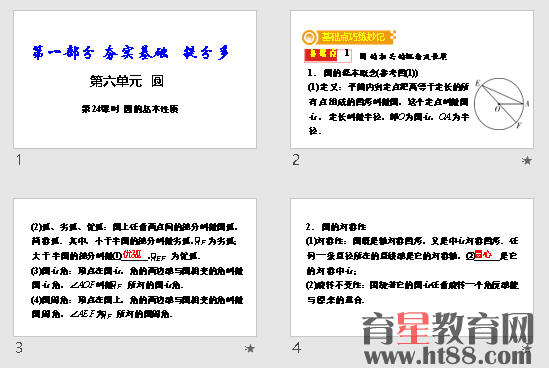Screen dimensions: 549x368
Task: Click slide number 1 label
Action: pyautogui.click(x=19, y=160)
